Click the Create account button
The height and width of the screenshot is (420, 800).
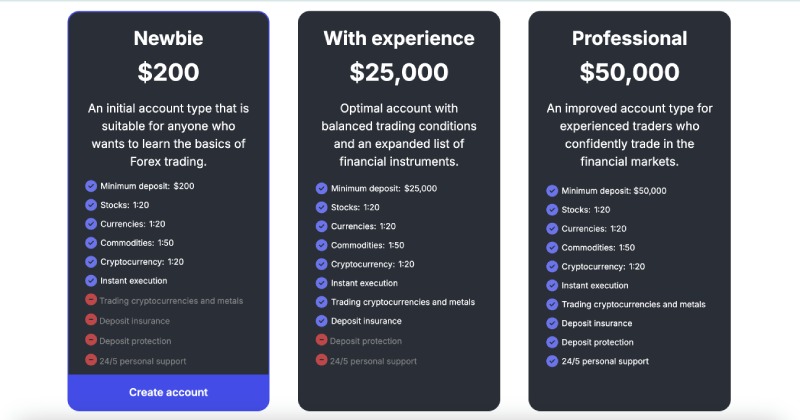tap(168, 392)
